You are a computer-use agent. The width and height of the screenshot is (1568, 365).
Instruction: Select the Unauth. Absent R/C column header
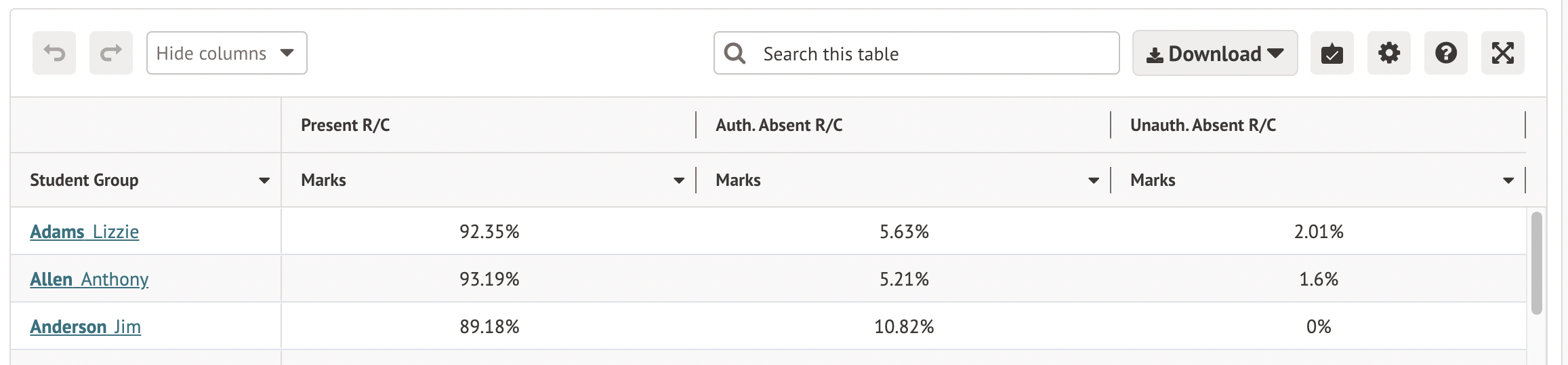1203,126
